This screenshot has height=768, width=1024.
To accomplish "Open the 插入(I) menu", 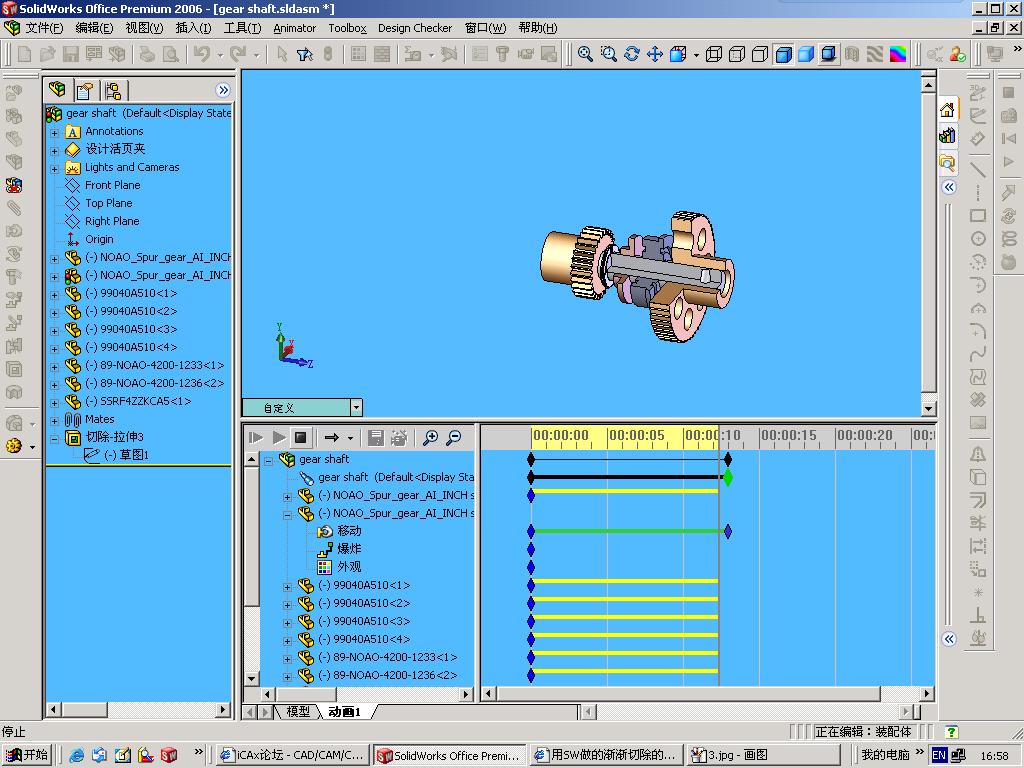I will coord(193,27).
